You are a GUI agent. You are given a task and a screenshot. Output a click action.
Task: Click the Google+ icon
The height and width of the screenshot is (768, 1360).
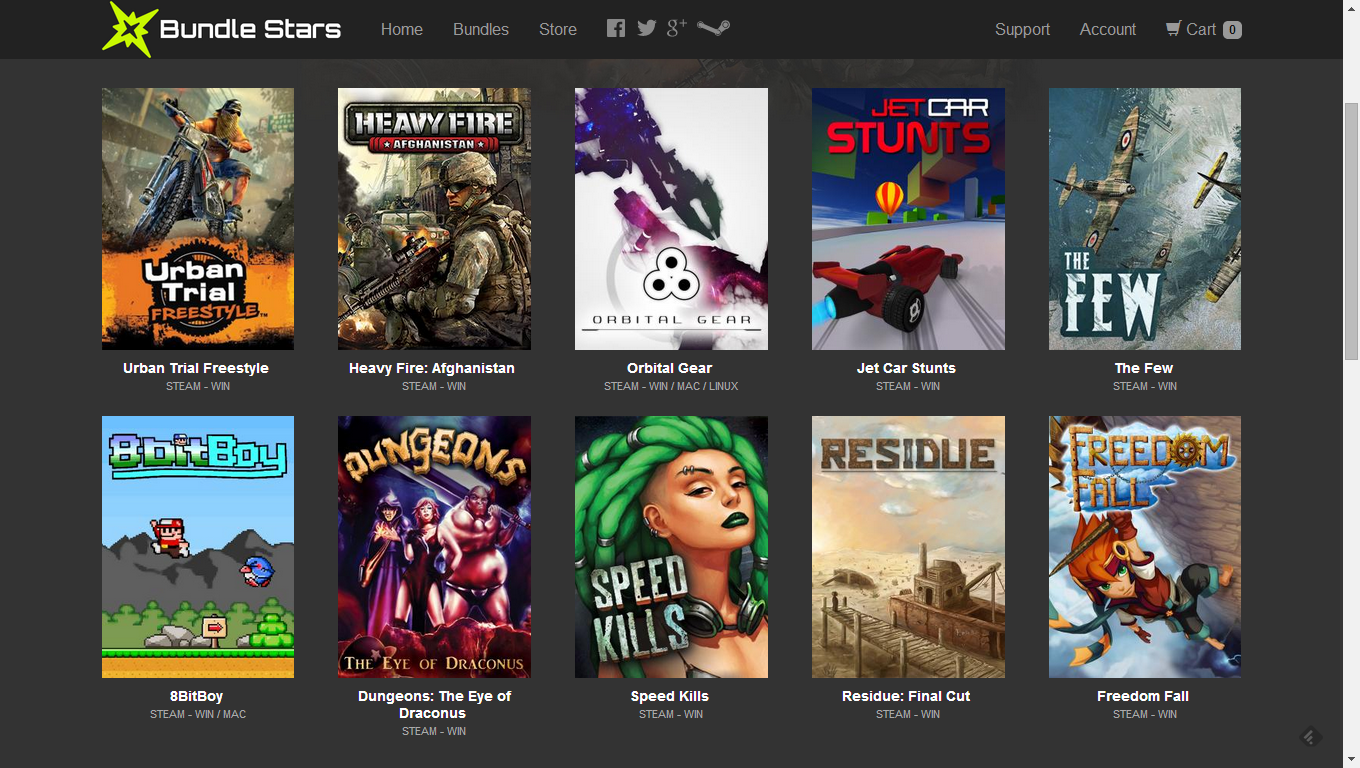676,28
